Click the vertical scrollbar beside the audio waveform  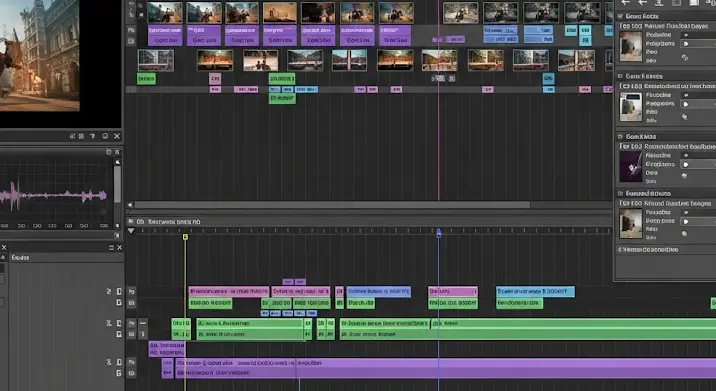click(117, 185)
